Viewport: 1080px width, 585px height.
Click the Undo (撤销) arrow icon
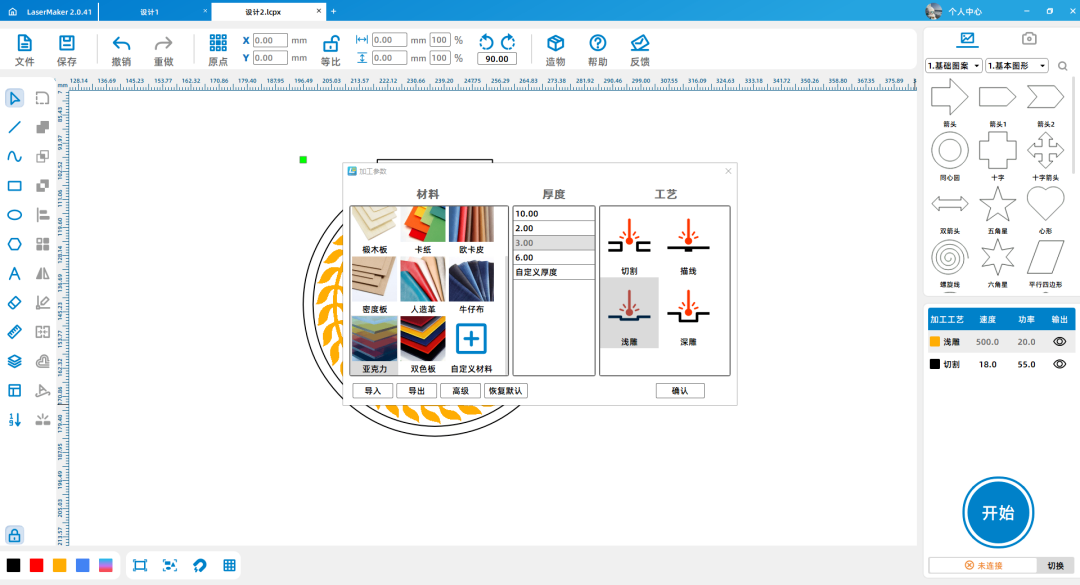121,44
